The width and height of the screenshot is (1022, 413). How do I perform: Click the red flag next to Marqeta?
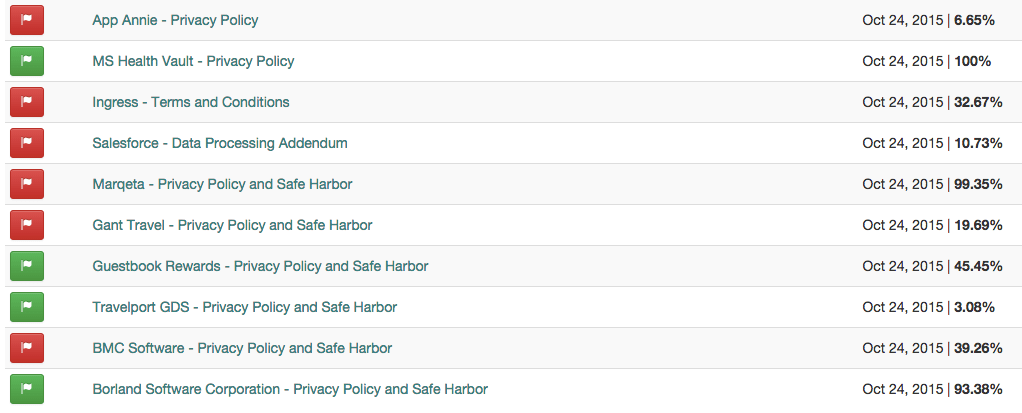point(27,184)
